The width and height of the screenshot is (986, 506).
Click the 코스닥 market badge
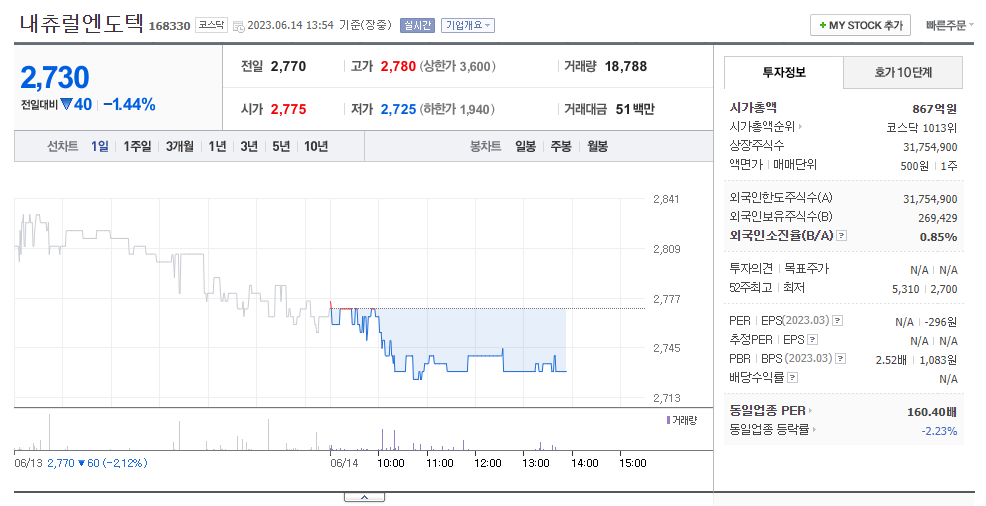tap(211, 25)
